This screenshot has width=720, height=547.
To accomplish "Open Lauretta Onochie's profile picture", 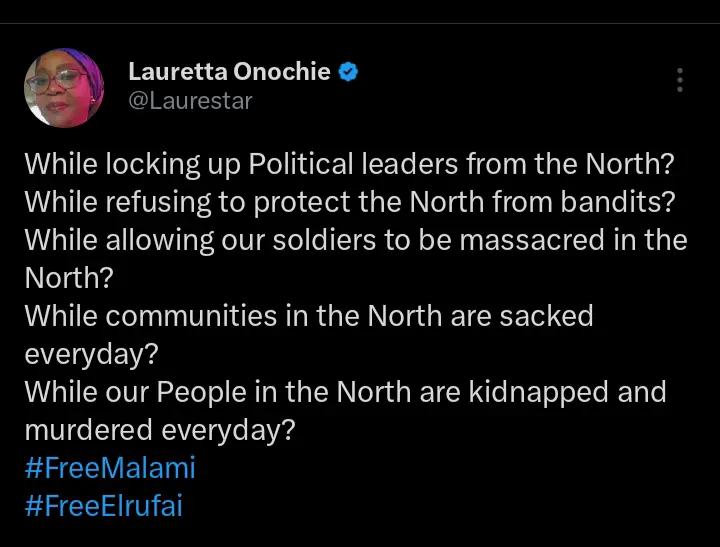I will (x=64, y=88).
